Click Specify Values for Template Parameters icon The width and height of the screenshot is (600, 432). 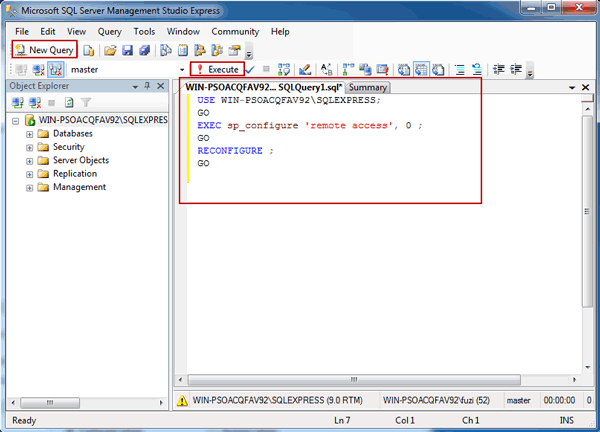[326, 70]
